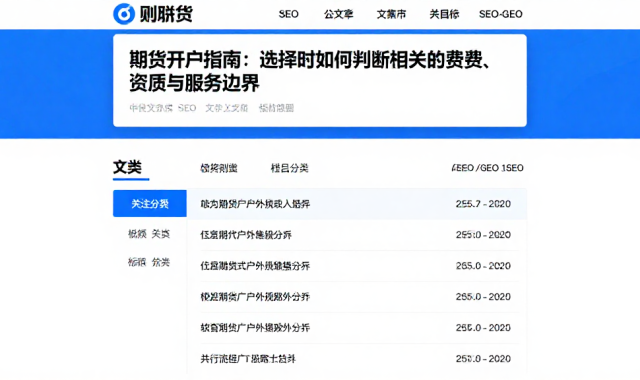Select the bottom sidebar category ending in 依类

click(x=149, y=262)
